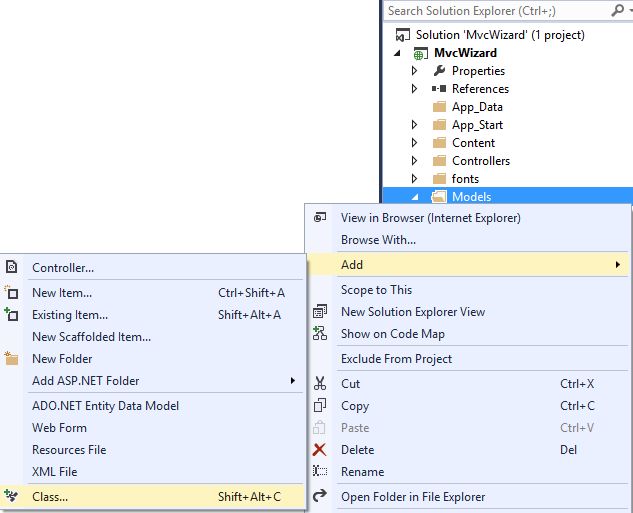
Task: Click the search magnifier icon in Solution Explorer
Action: tap(618, 10)
